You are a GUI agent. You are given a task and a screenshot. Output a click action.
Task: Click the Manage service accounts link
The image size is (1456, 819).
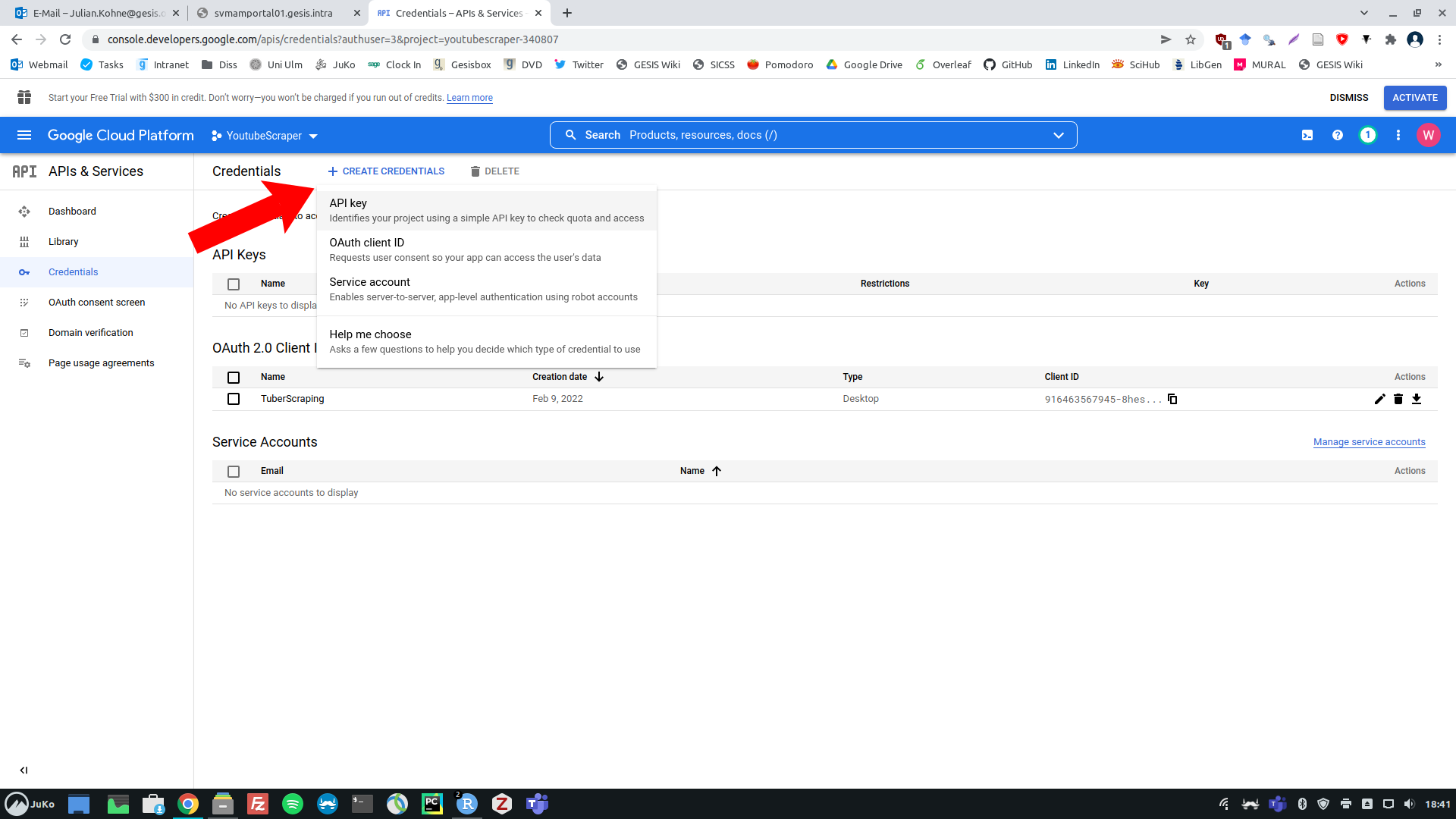1369,442
